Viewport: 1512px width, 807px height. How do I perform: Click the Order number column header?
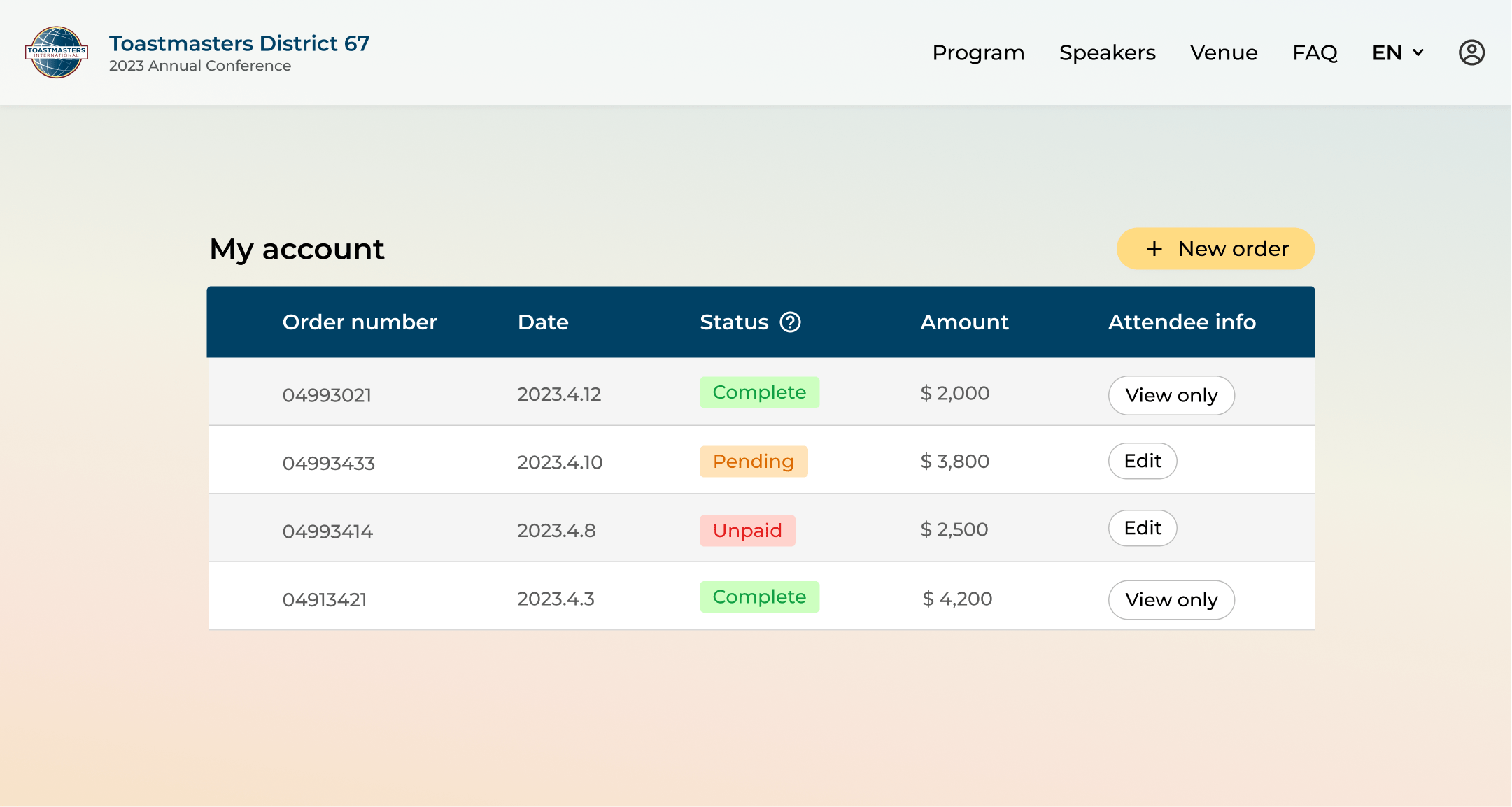point(360,322)
